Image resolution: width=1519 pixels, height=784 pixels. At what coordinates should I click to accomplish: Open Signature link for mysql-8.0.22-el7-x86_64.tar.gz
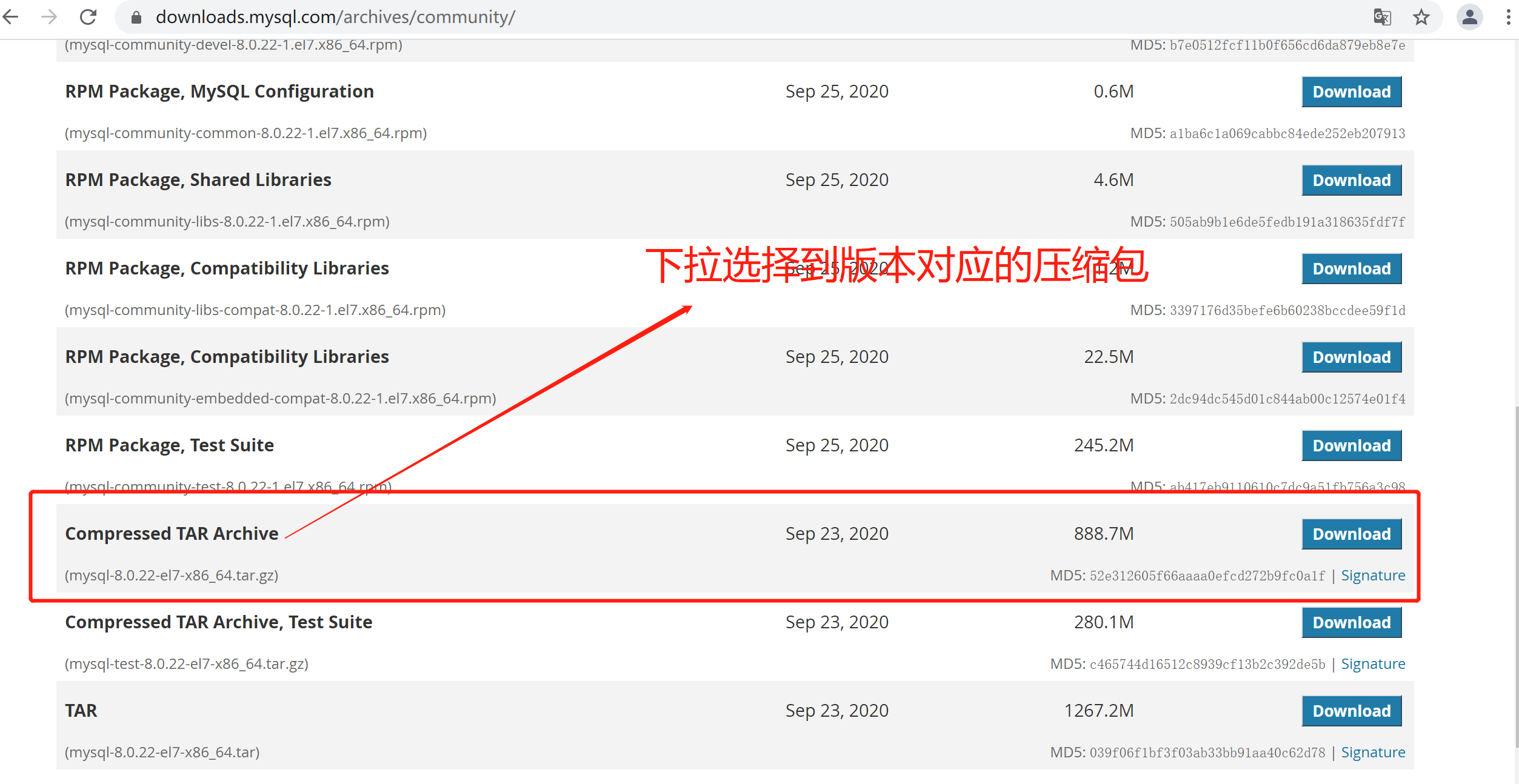click(x=1372, y=576)
